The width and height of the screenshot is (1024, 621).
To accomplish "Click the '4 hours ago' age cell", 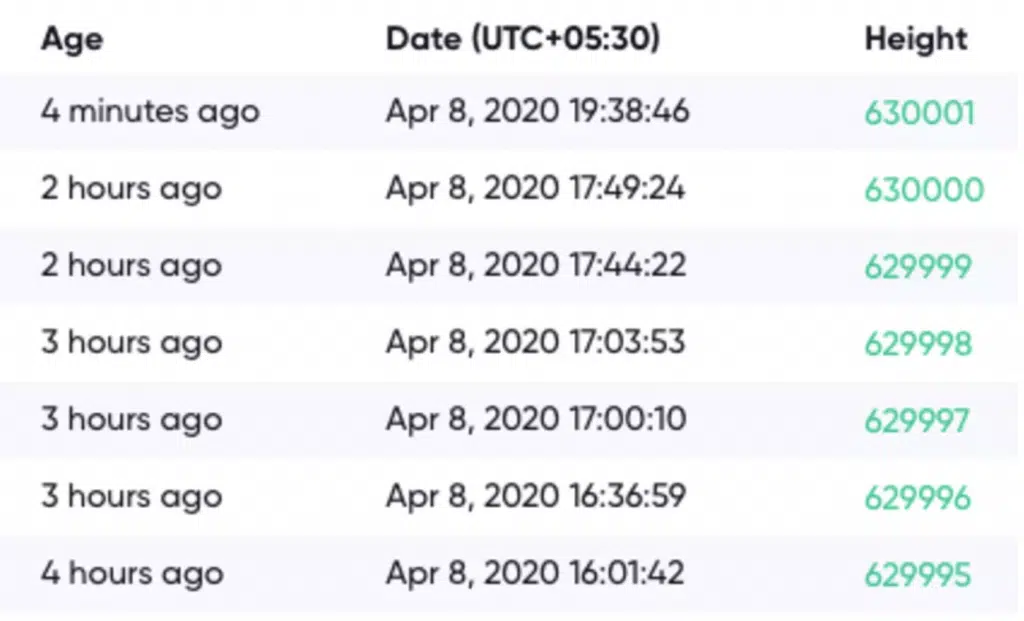I will pos(133,575).
